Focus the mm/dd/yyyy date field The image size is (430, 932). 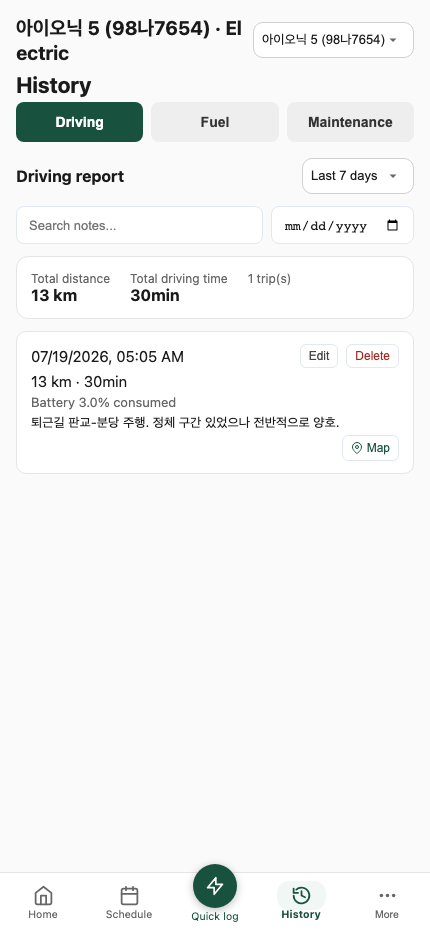click(x=342, y=225)
